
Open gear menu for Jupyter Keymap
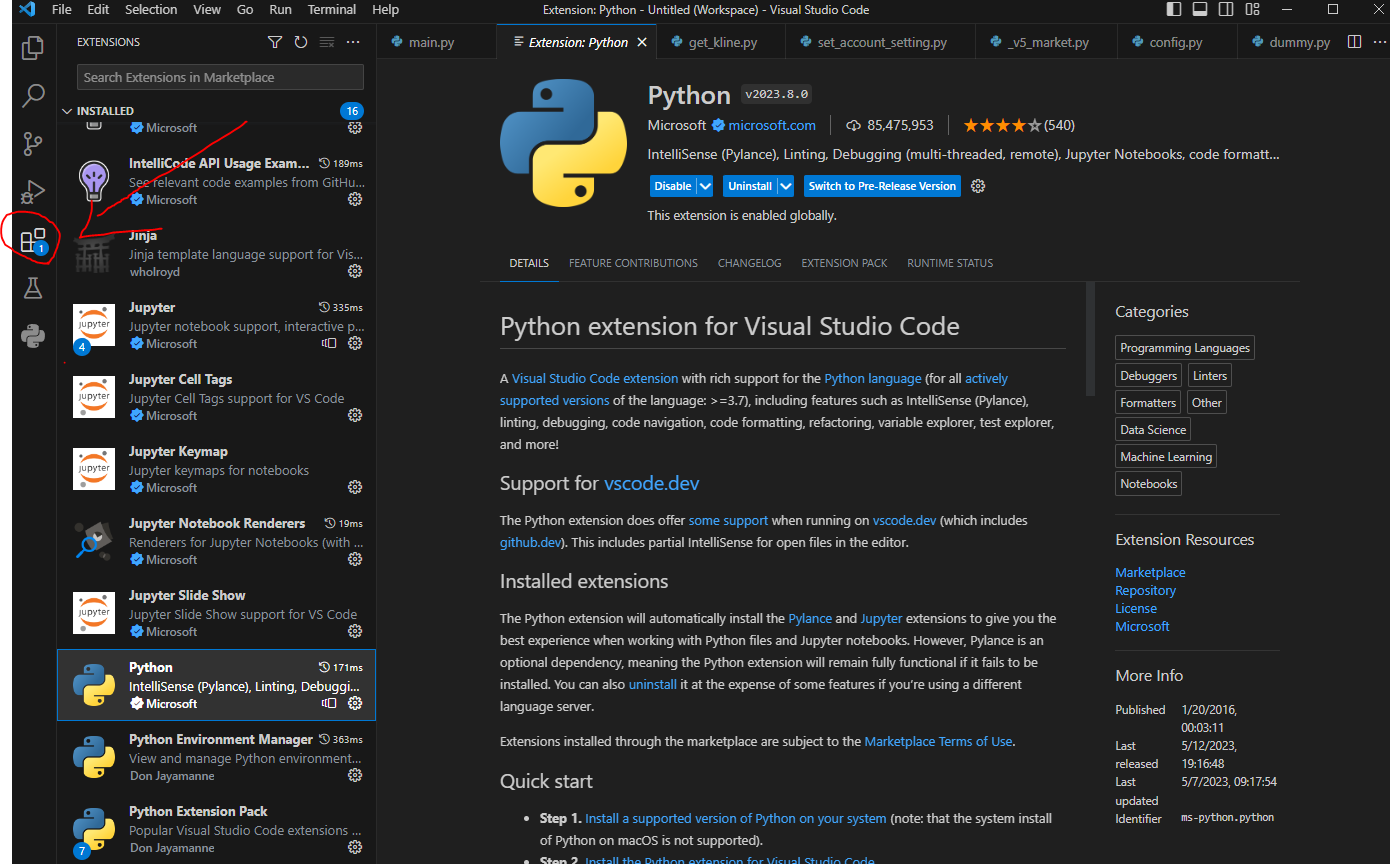[x=354, y=487]
